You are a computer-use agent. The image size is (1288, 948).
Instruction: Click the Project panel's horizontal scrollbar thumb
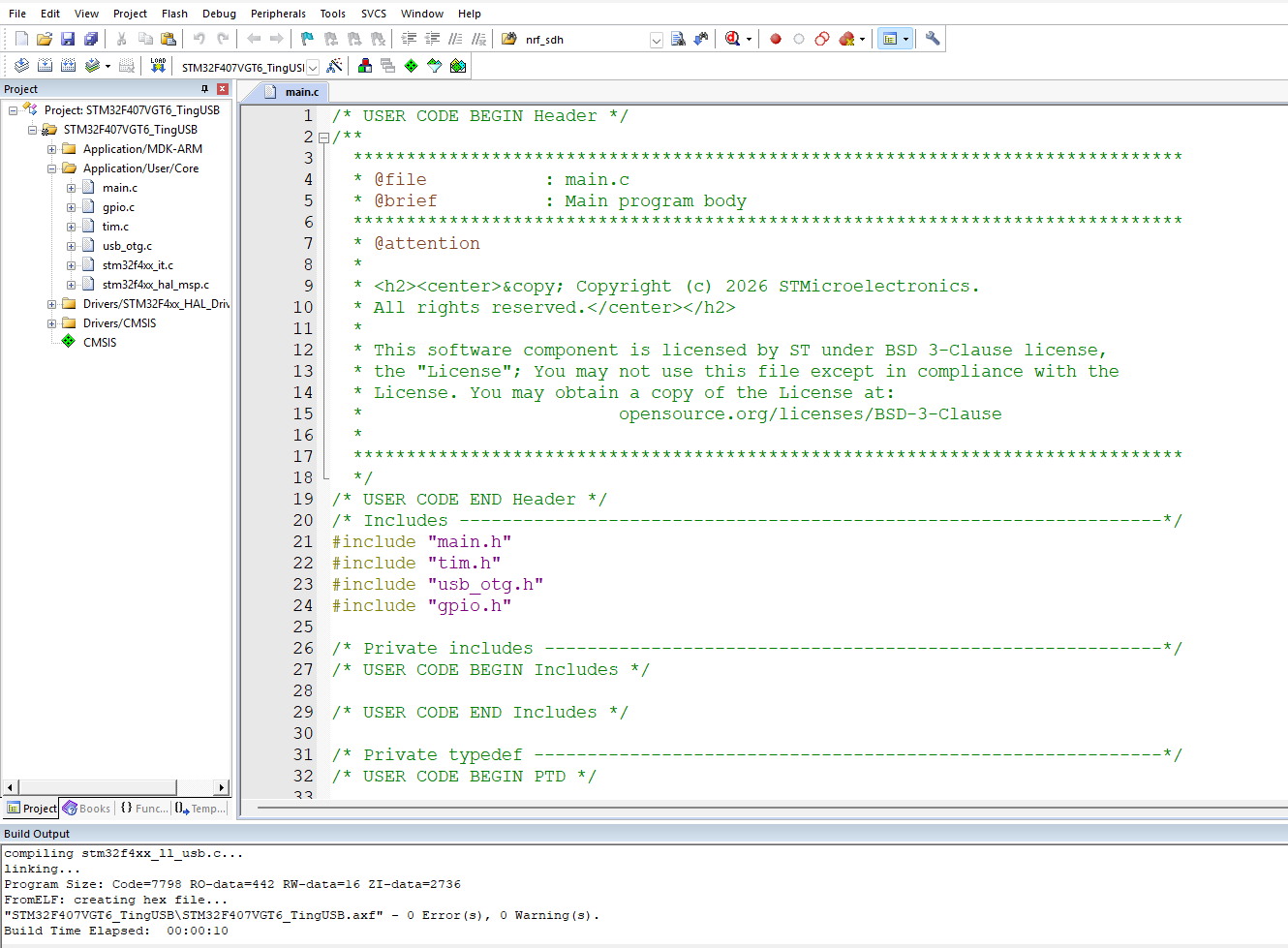[98, 787]
